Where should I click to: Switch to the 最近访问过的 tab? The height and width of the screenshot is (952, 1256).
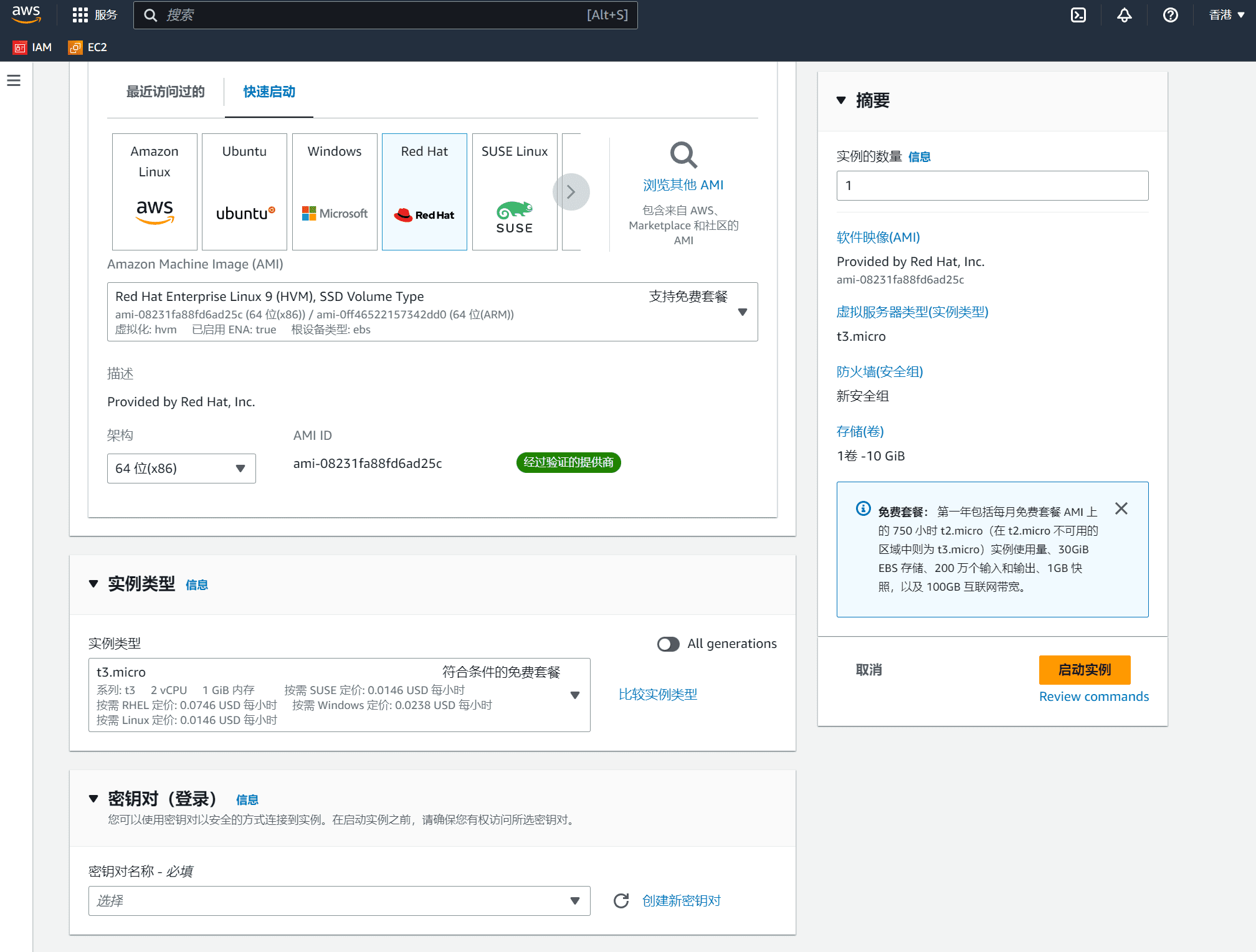166,92
